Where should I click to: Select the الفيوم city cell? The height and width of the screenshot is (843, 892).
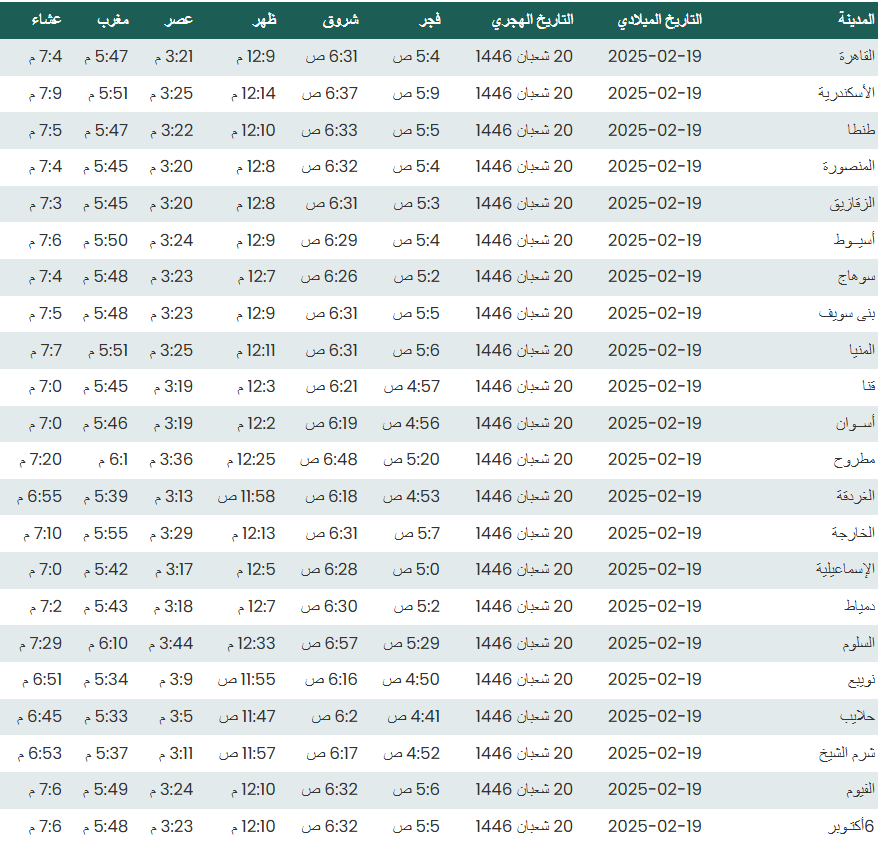coord(860,790)
